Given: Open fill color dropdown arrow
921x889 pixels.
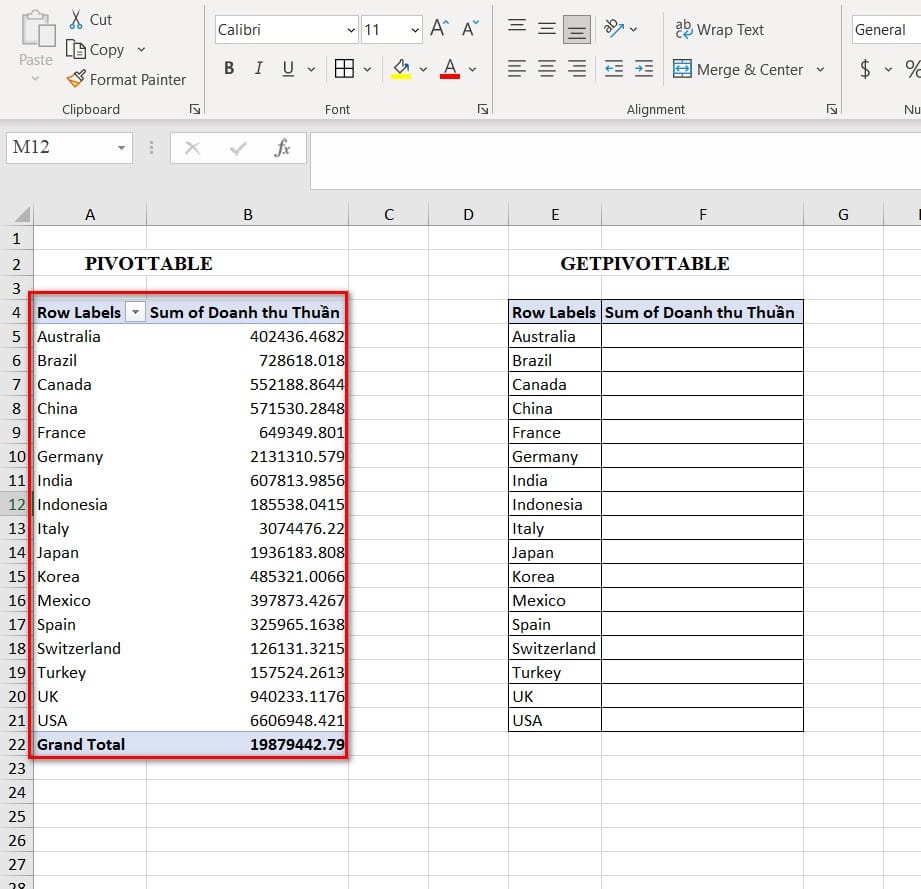Looking at the screenshot, I should point(423,69).
